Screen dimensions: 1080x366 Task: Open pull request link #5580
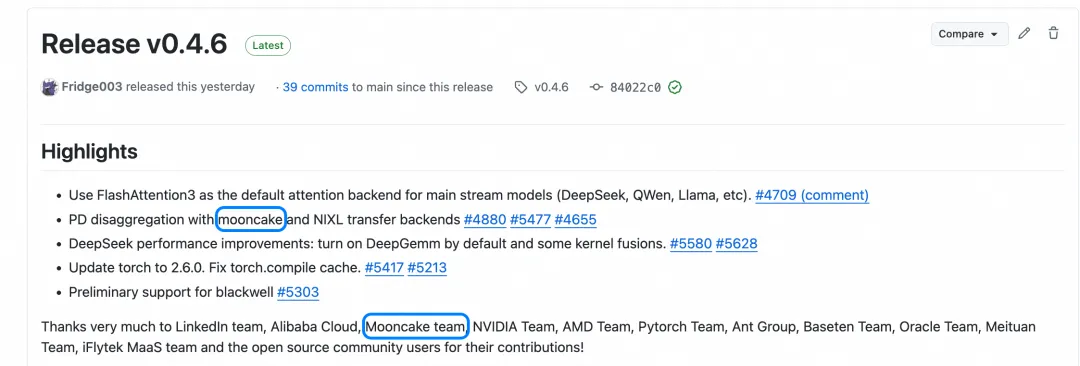[x=691, y=243]
